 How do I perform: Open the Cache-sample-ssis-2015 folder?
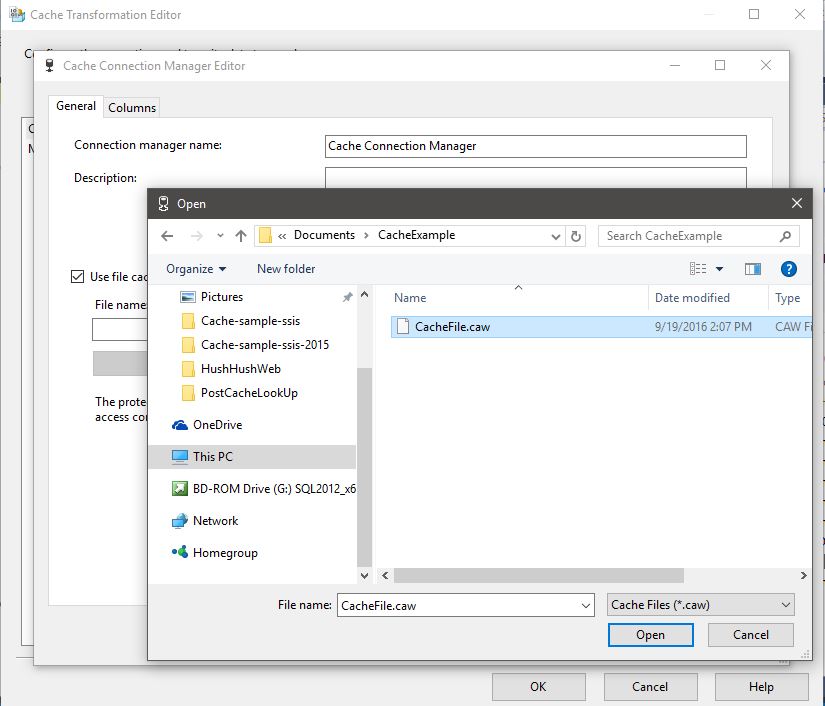(265, 345)
